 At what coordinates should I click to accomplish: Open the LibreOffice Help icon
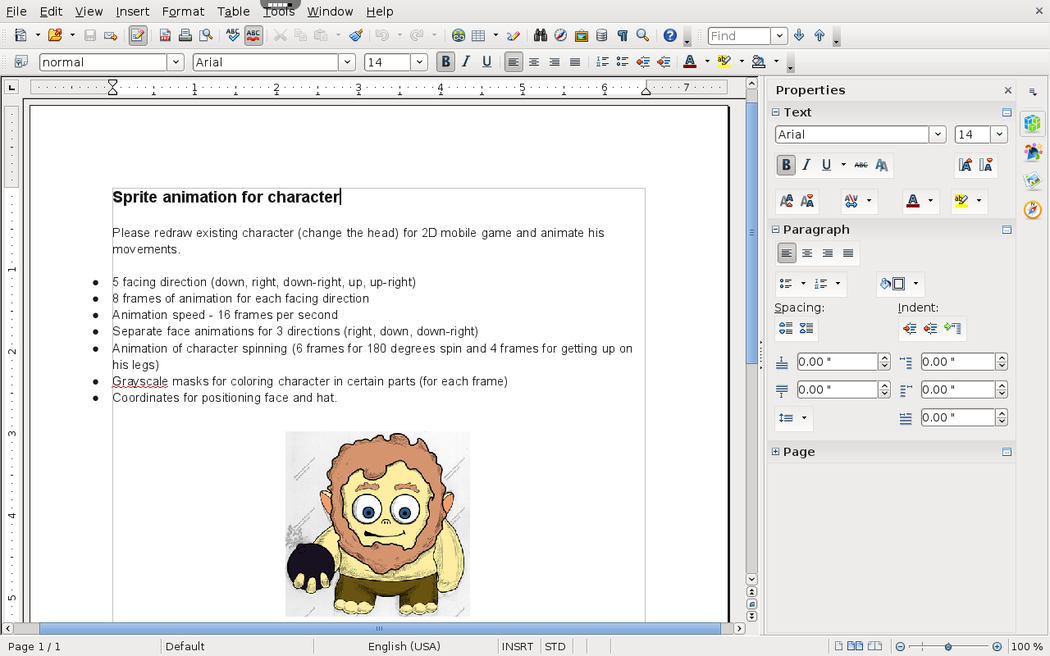click(670, 36)
